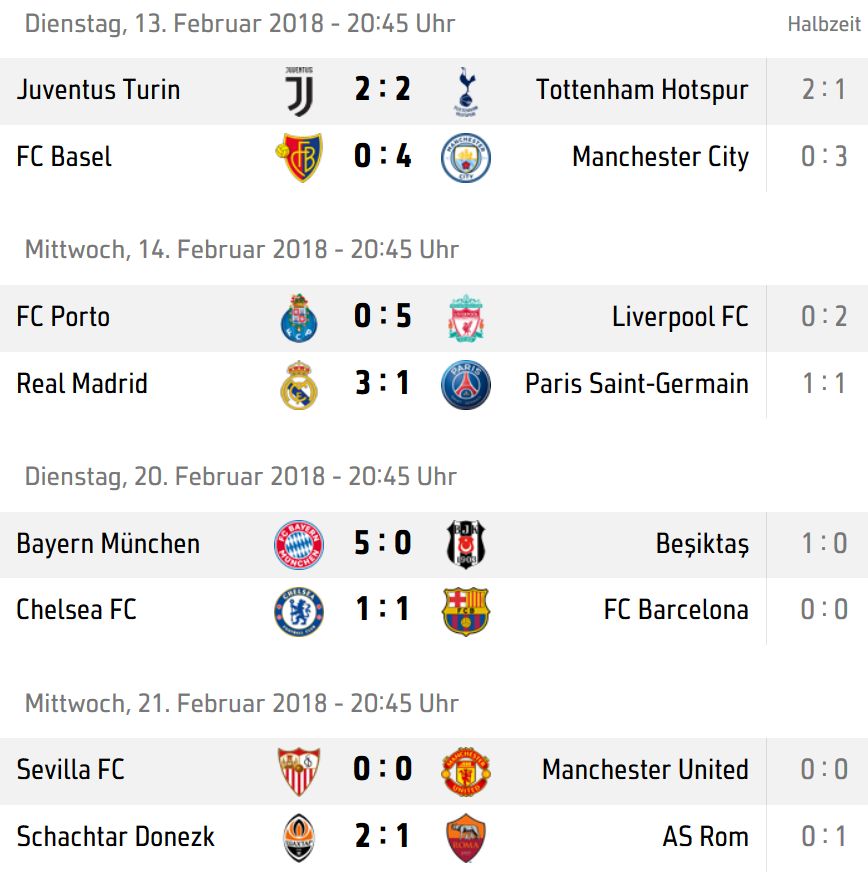Select the Manchester United crest
The width and height of the screenshot is (868, 880).
click(466, 771)
